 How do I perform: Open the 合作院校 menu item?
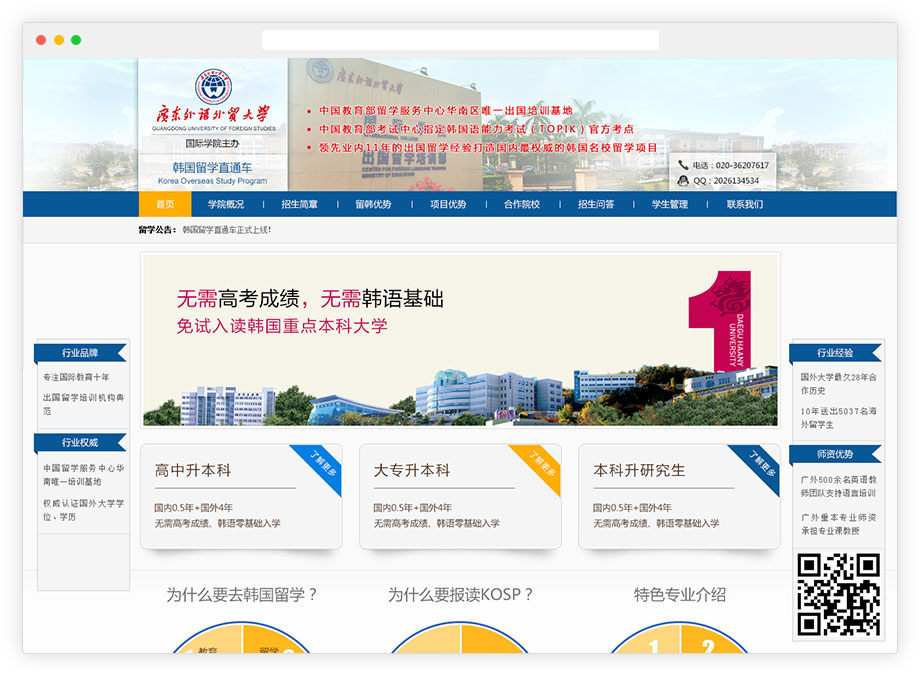[522, 204]
